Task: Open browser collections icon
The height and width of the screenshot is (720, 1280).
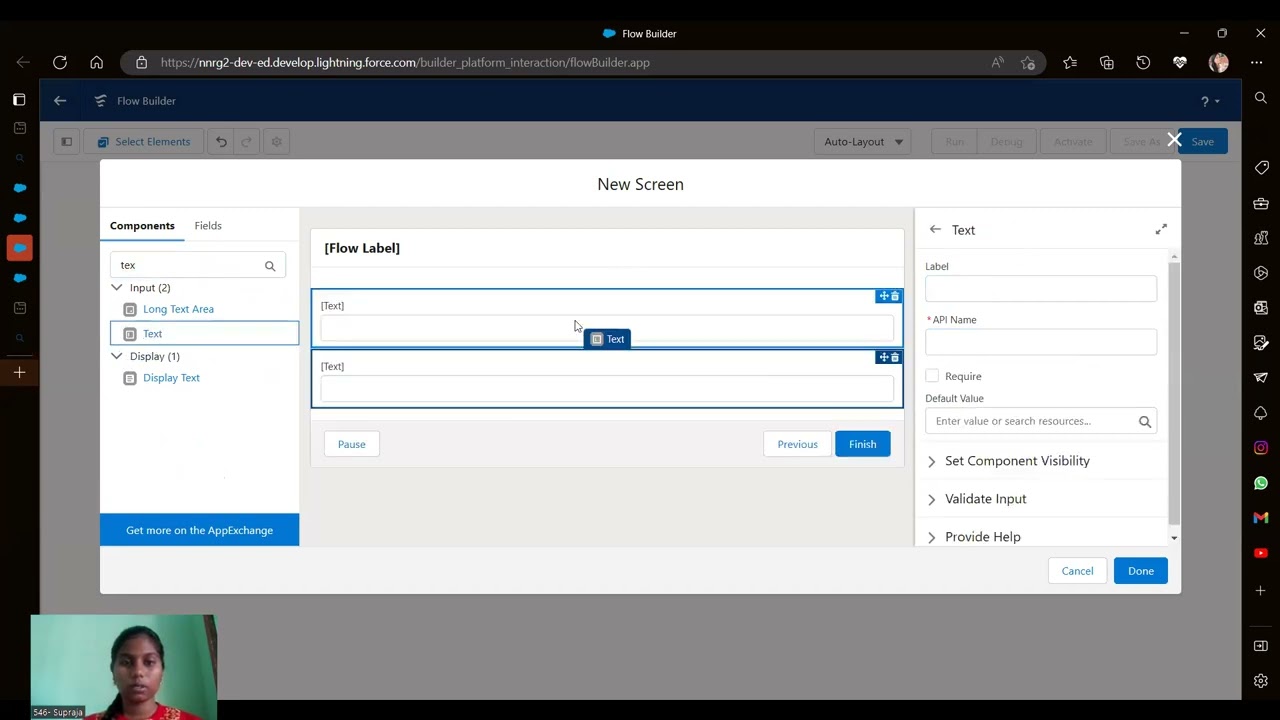Action: point(1107,63)
